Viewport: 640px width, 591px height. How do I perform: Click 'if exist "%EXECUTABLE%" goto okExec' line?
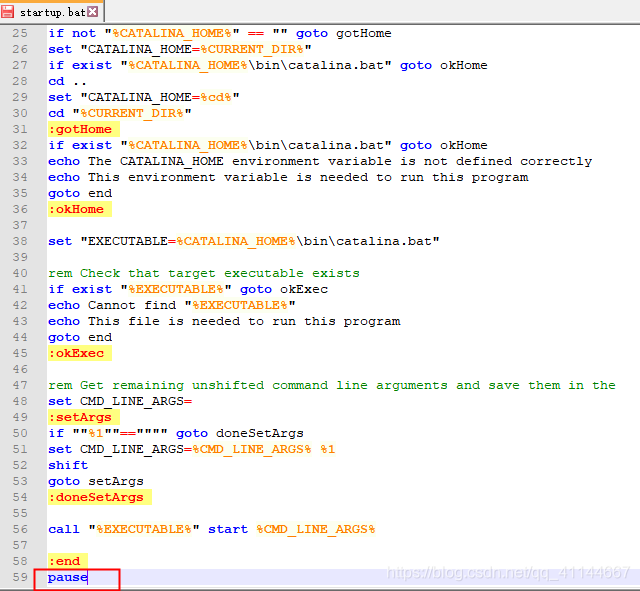(188, 289)
